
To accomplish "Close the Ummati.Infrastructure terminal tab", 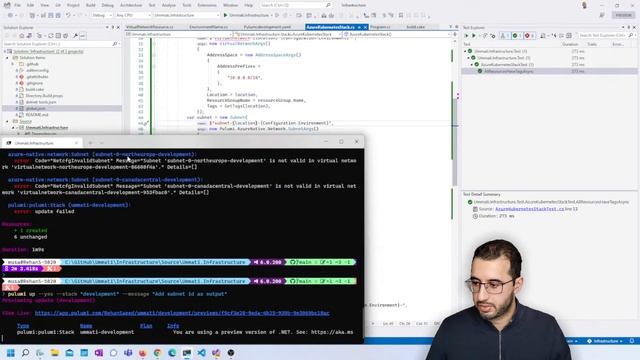I will [x=76, y=143].
